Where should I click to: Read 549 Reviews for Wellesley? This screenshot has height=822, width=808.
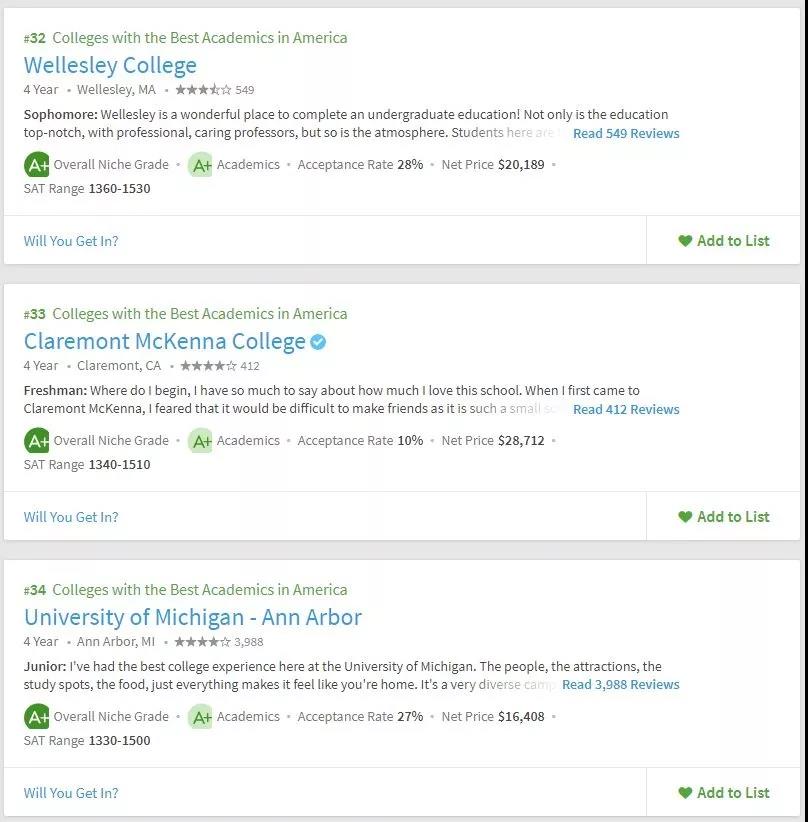click(x=626, y=133)
